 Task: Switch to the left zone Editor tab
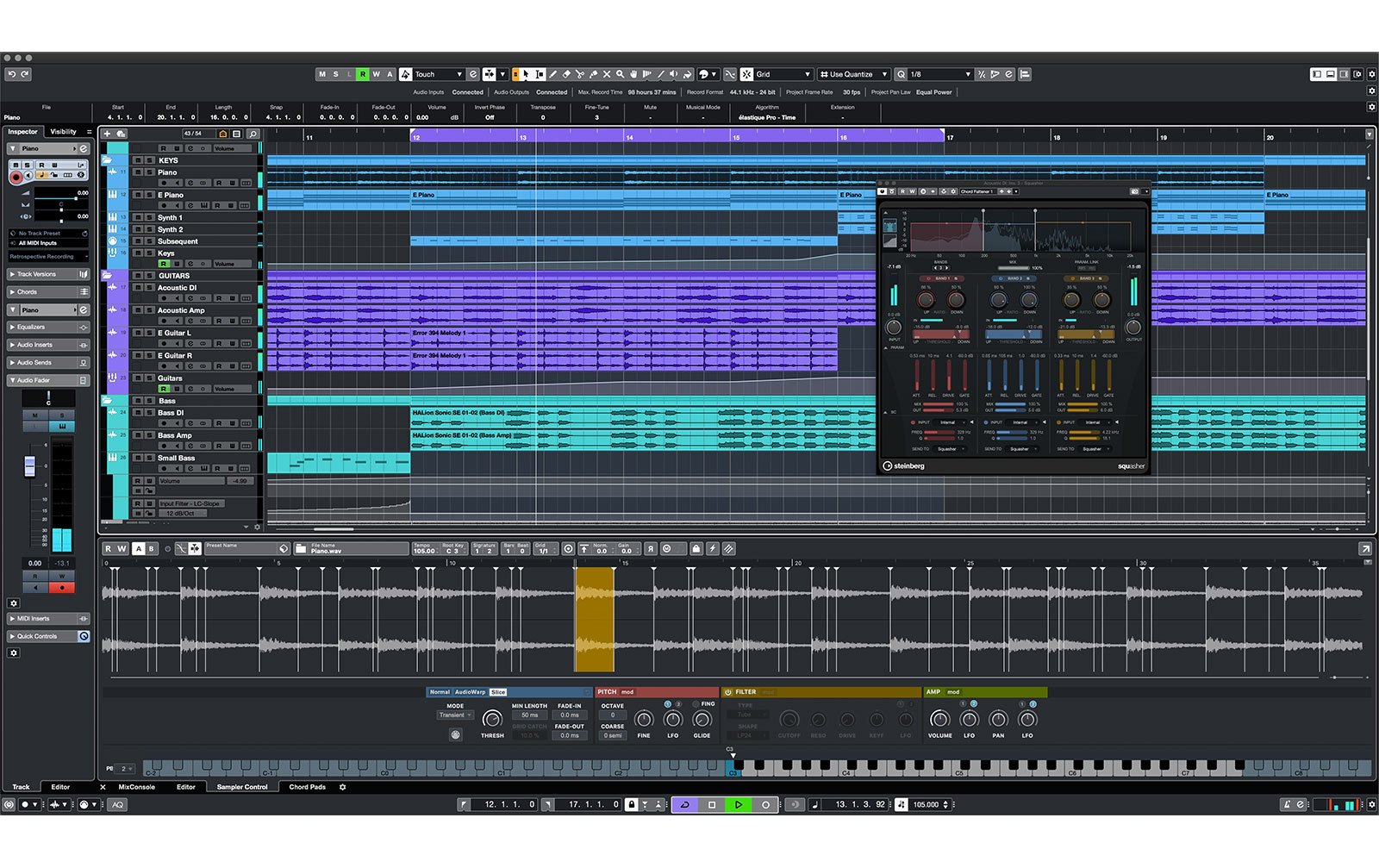(x=60, y=787)
